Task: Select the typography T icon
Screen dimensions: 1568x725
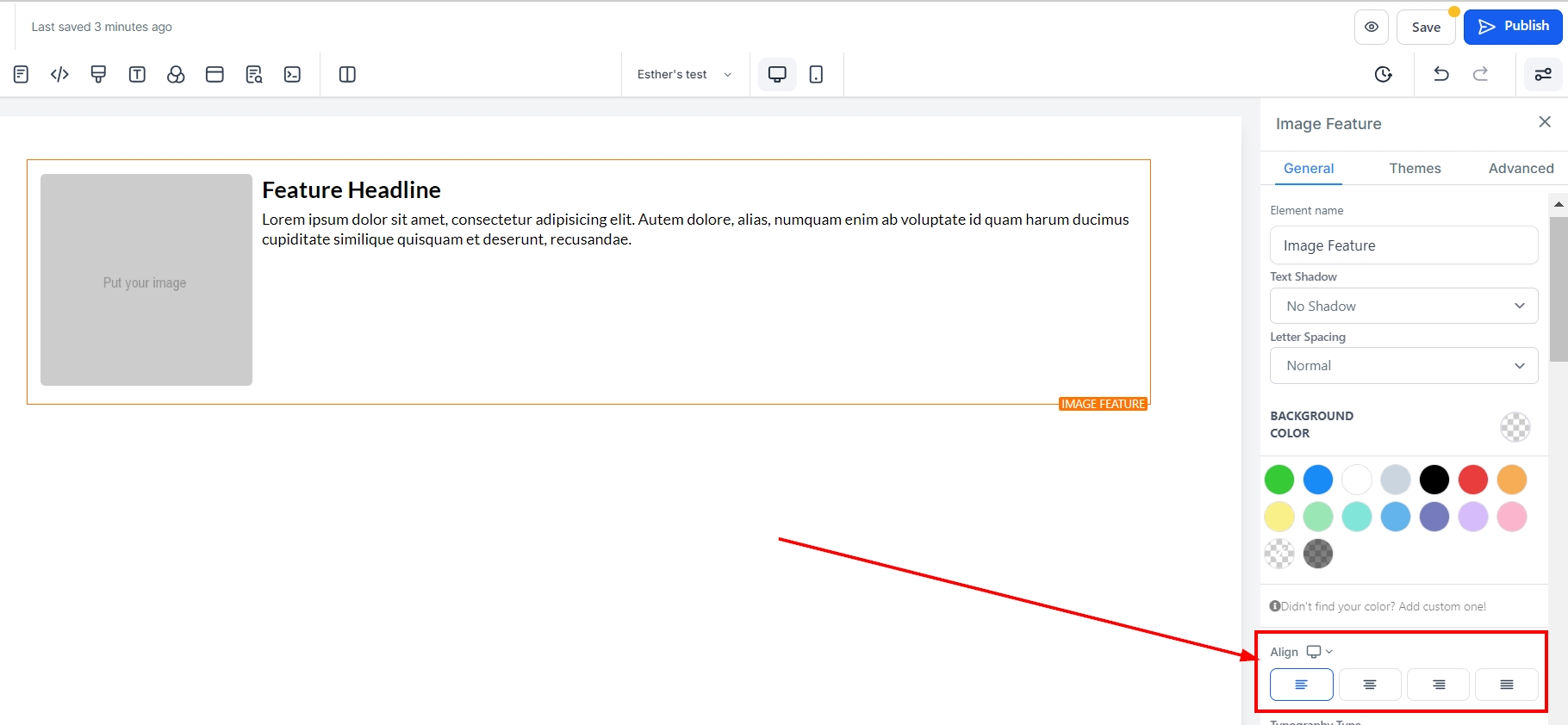Action: 137,75
